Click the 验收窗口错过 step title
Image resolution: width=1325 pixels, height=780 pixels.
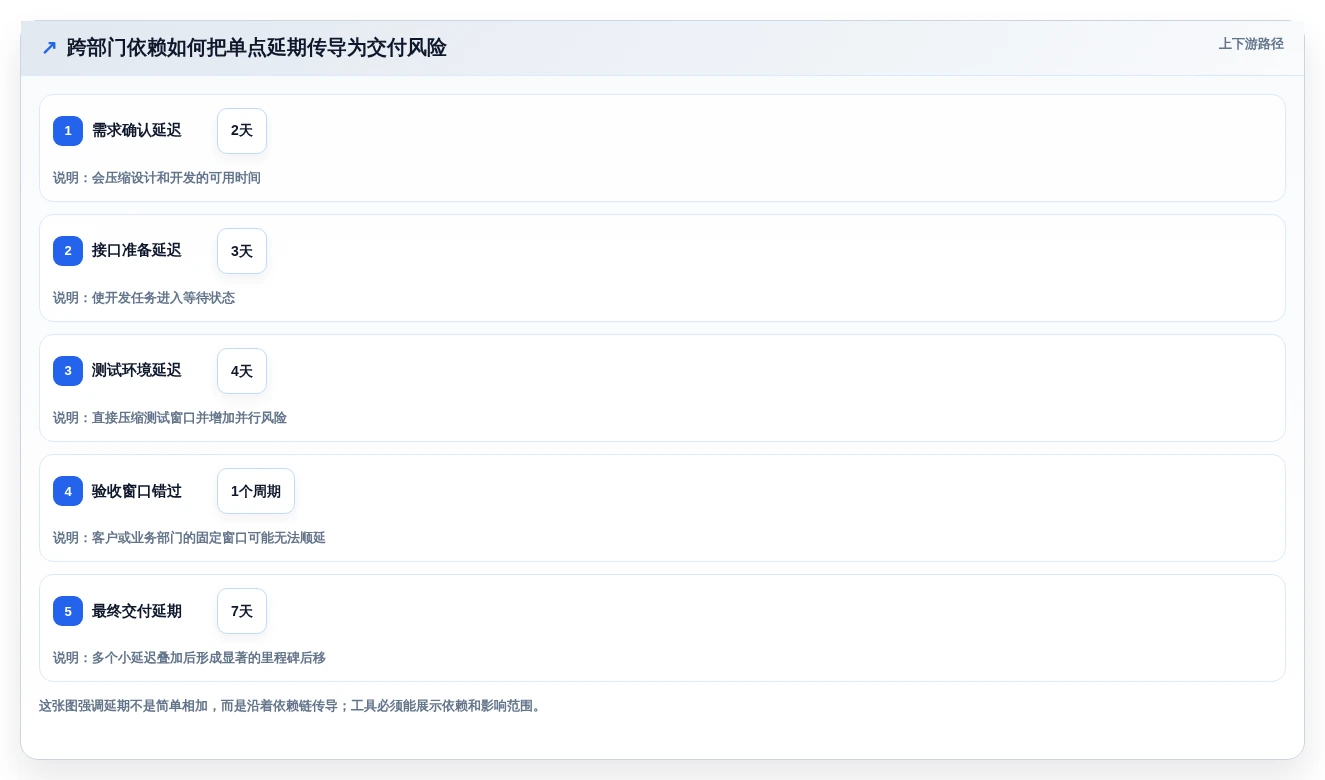coord(137,491)
